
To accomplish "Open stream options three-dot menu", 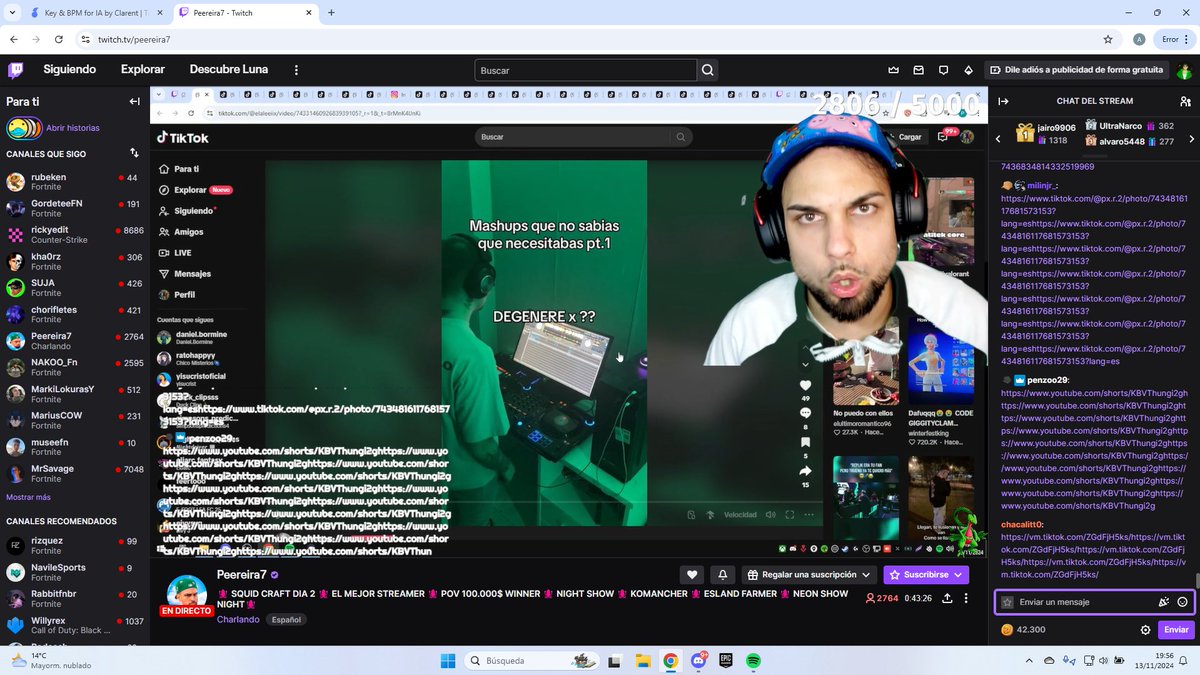I will [966, 598].
